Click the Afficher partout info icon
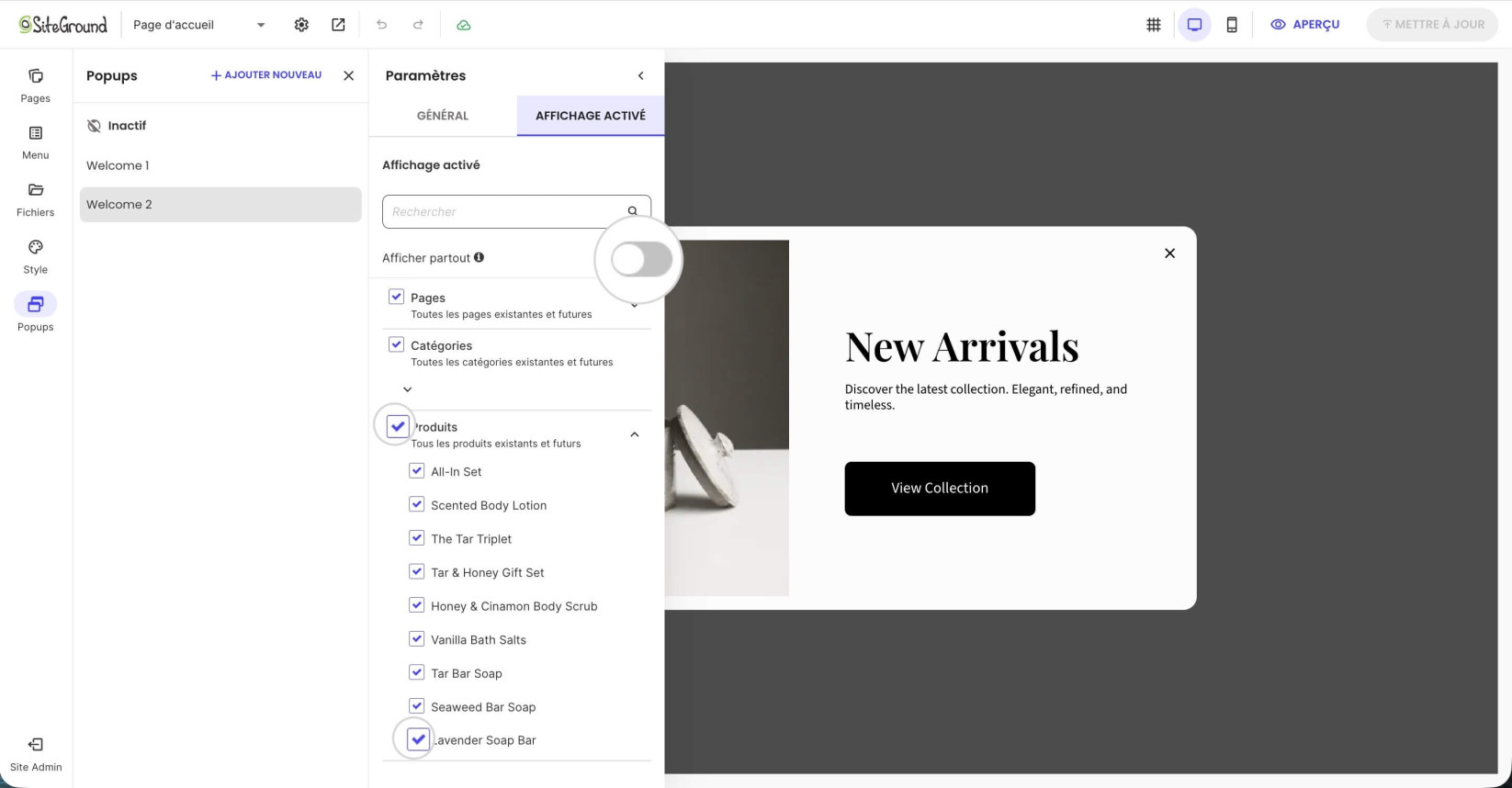 click(x=479, y=258)
